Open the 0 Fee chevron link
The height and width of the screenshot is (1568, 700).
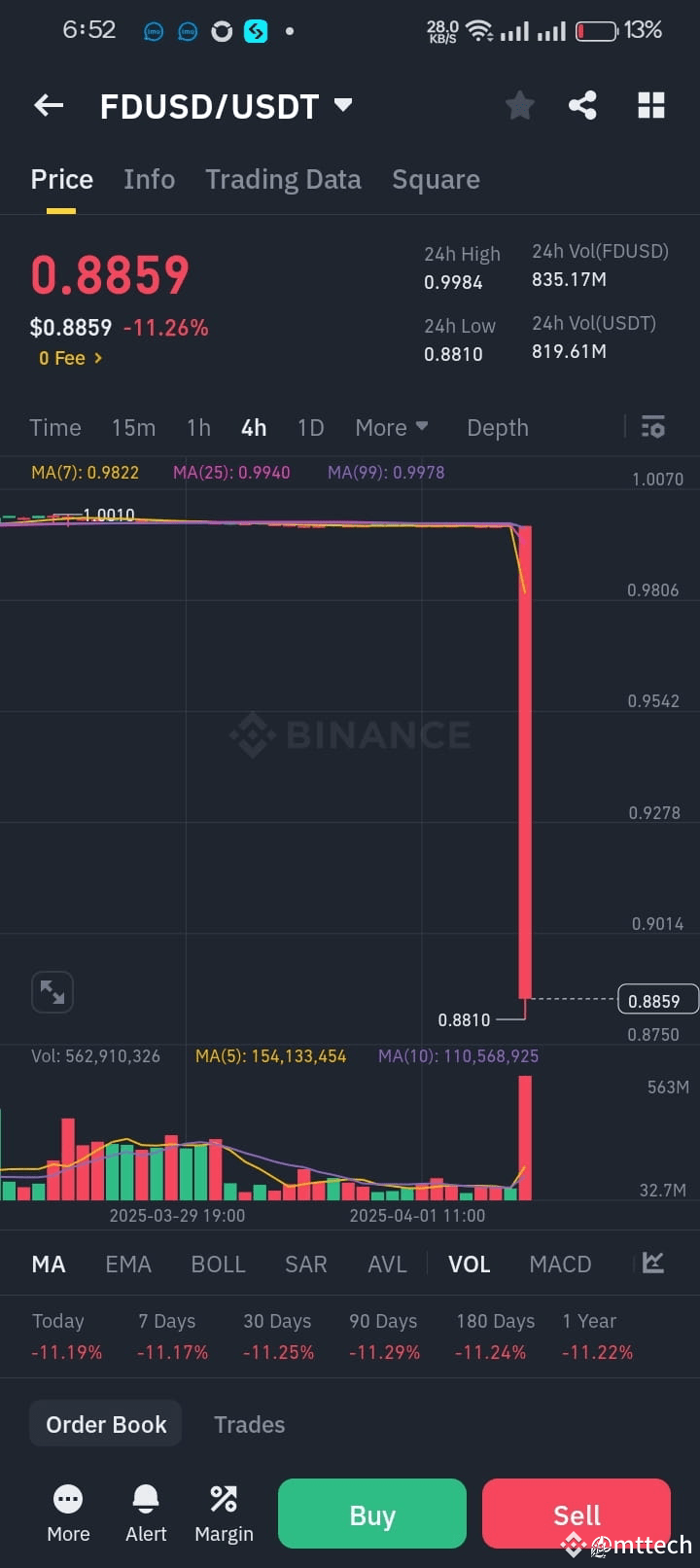(x=70, y=358)
